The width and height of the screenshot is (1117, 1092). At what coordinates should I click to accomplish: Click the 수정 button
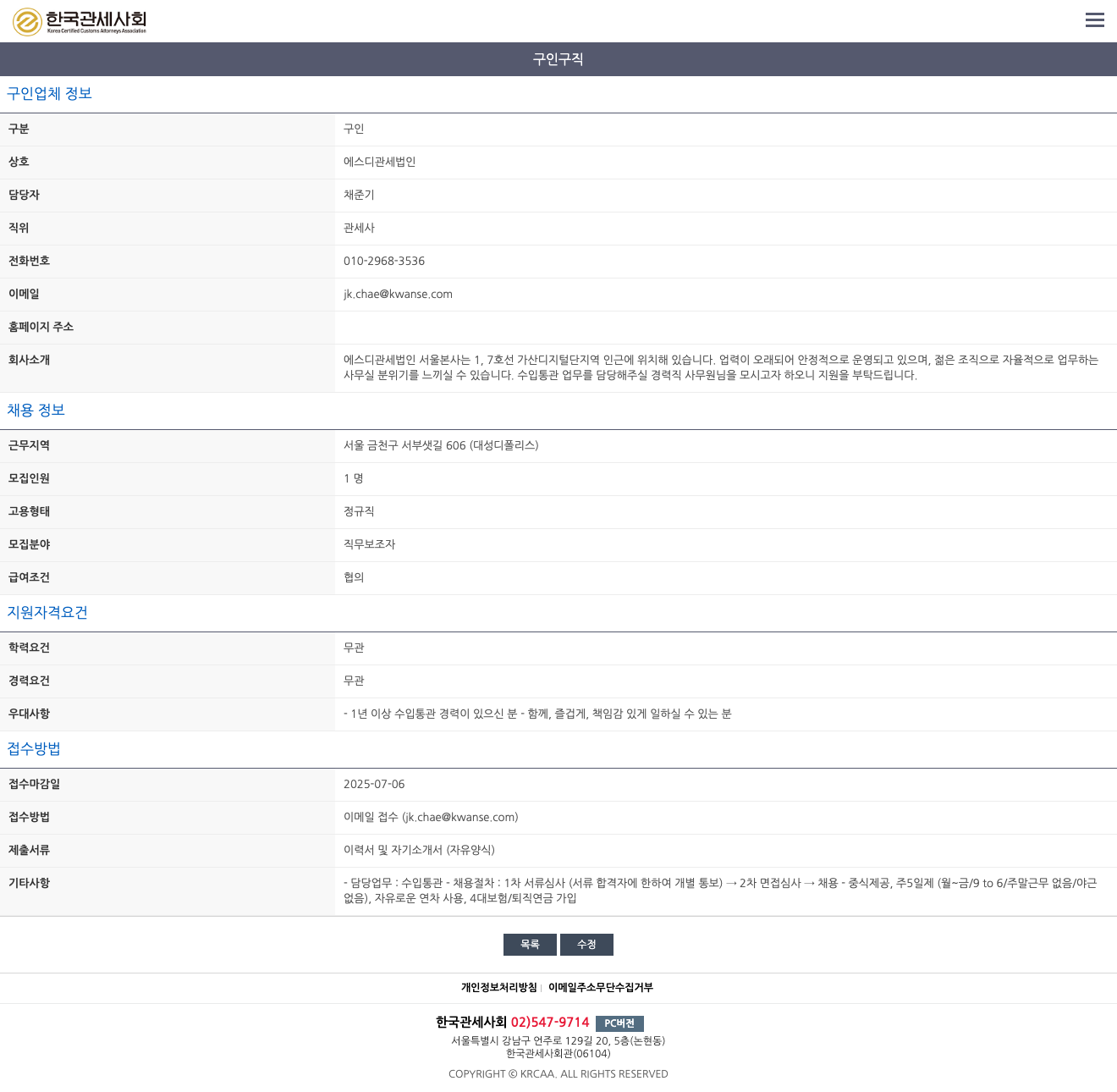click(586, 945)
